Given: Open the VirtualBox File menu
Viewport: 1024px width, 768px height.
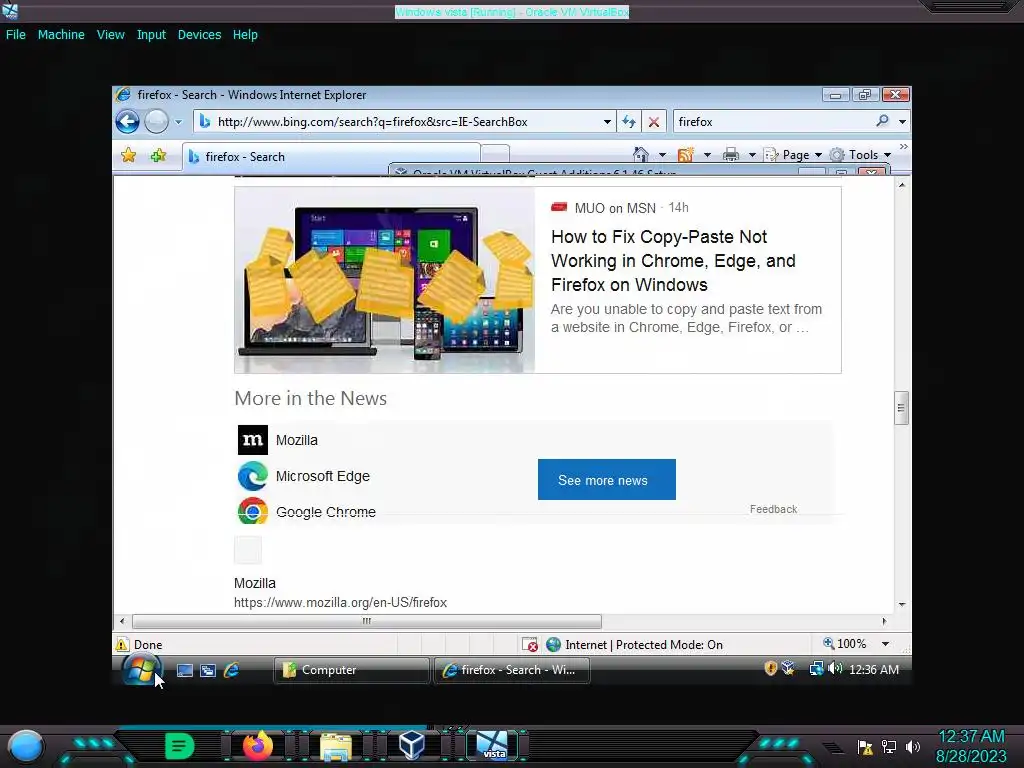Looking at the screenshot, I should pyautogui.click(x=16, y=35).
